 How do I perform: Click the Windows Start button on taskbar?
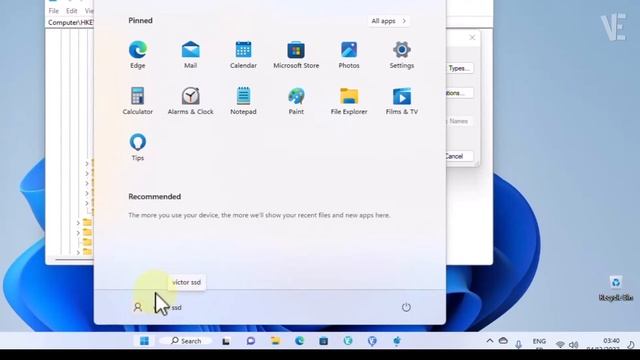(x=144, y=341)
